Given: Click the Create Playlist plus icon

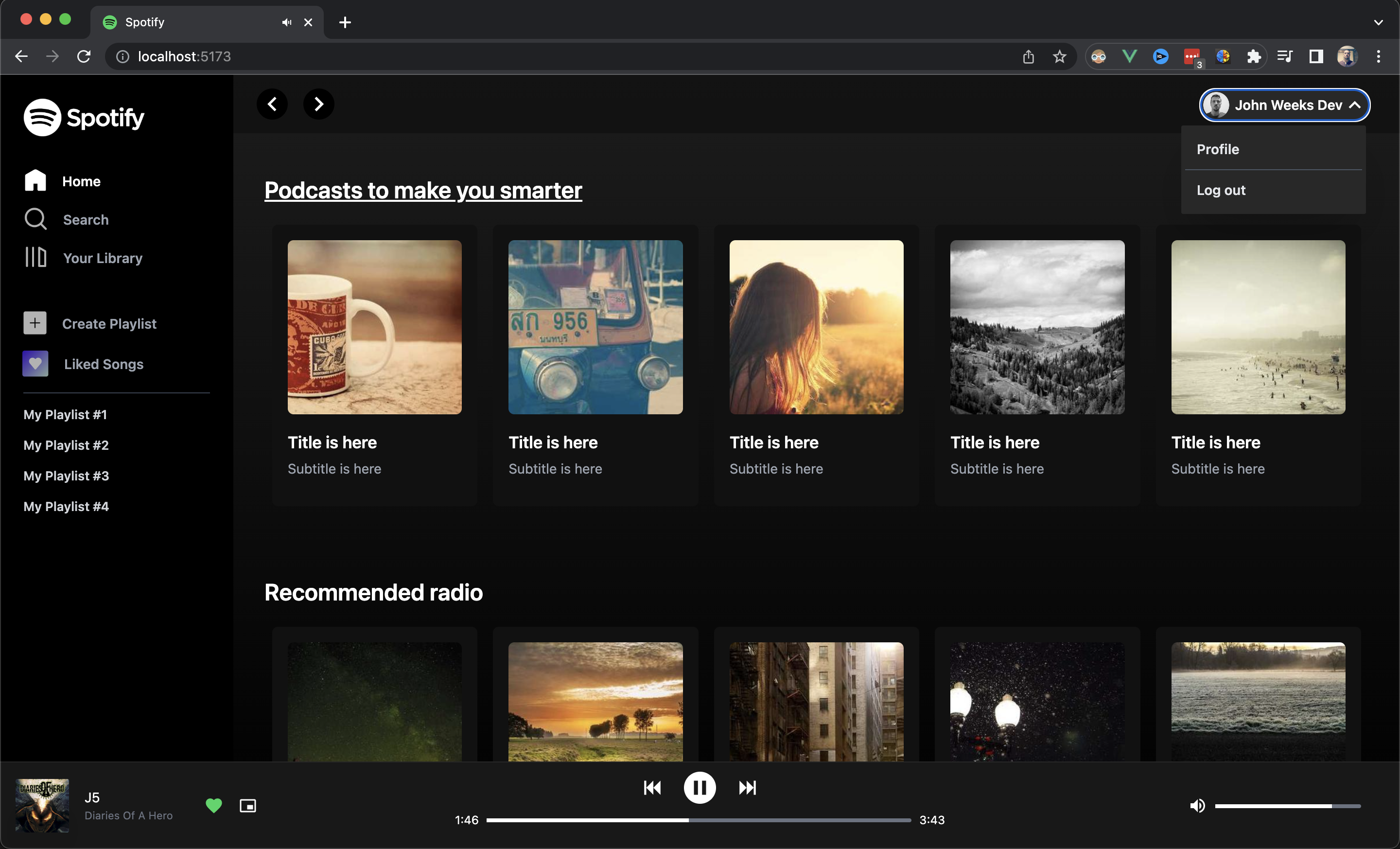Looking at the screenshot, I should click(35, 323).
